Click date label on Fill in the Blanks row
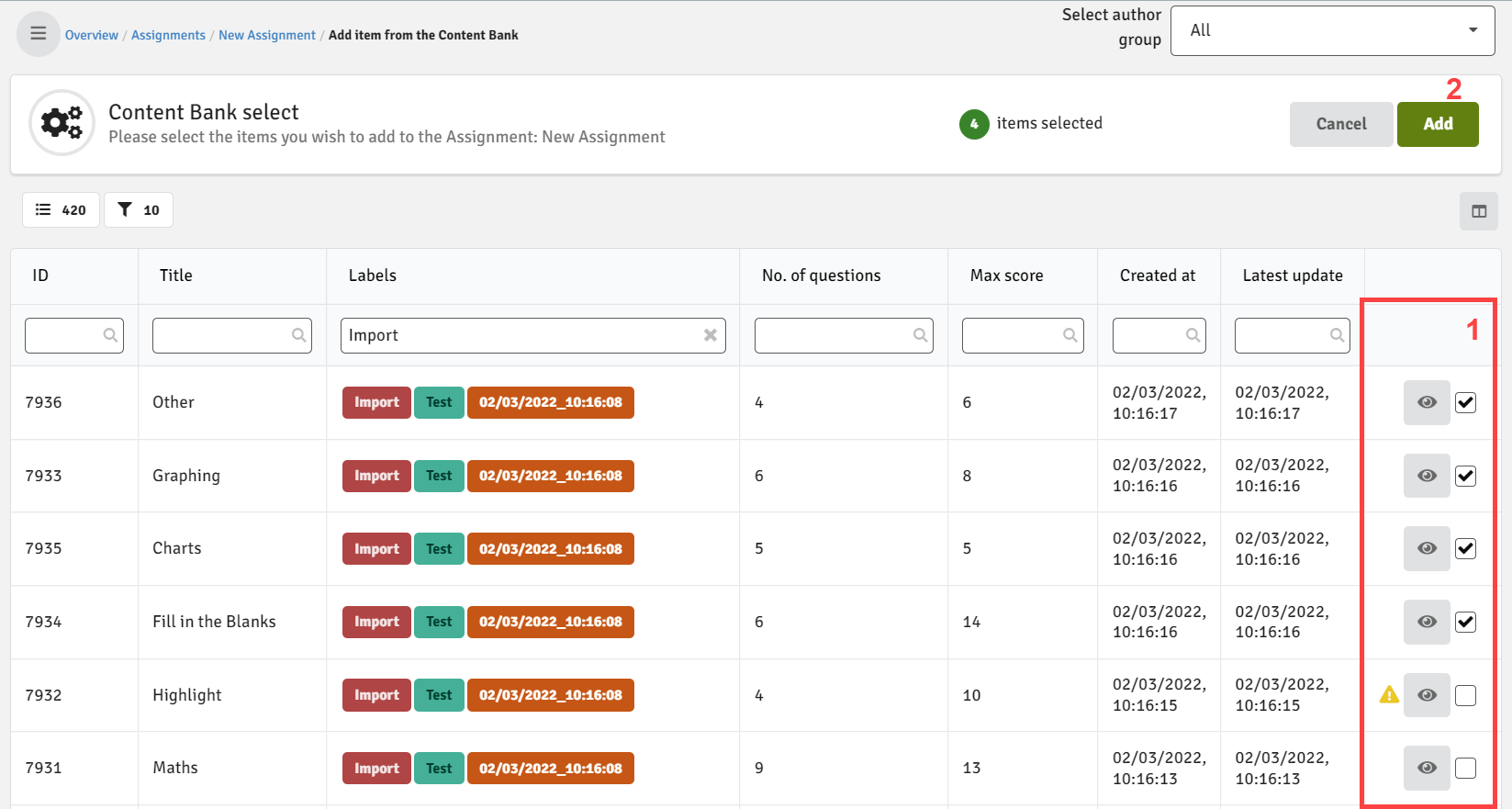The image size is (1512, 809). click(551, 622)
